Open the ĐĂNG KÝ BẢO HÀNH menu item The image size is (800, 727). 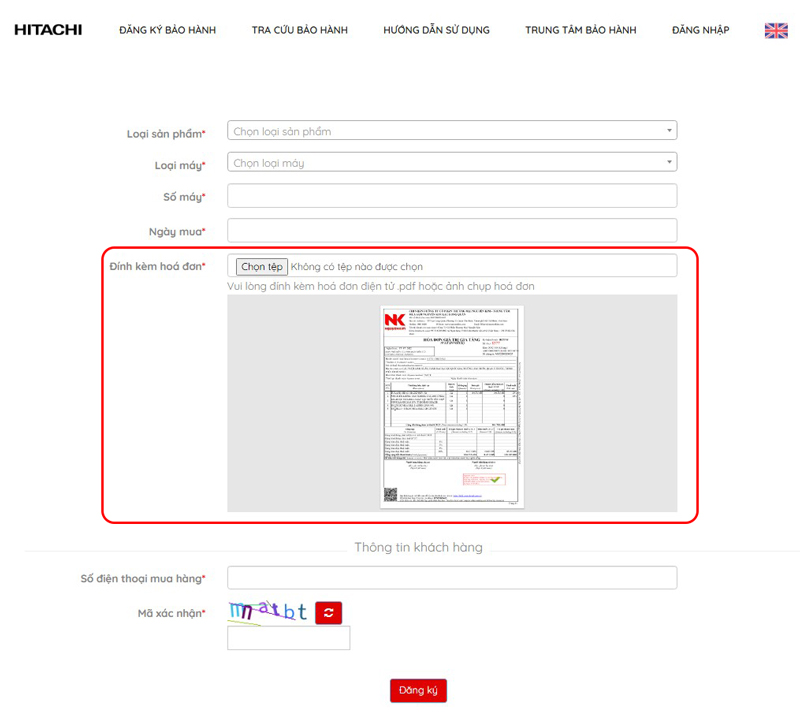(167, 30)
